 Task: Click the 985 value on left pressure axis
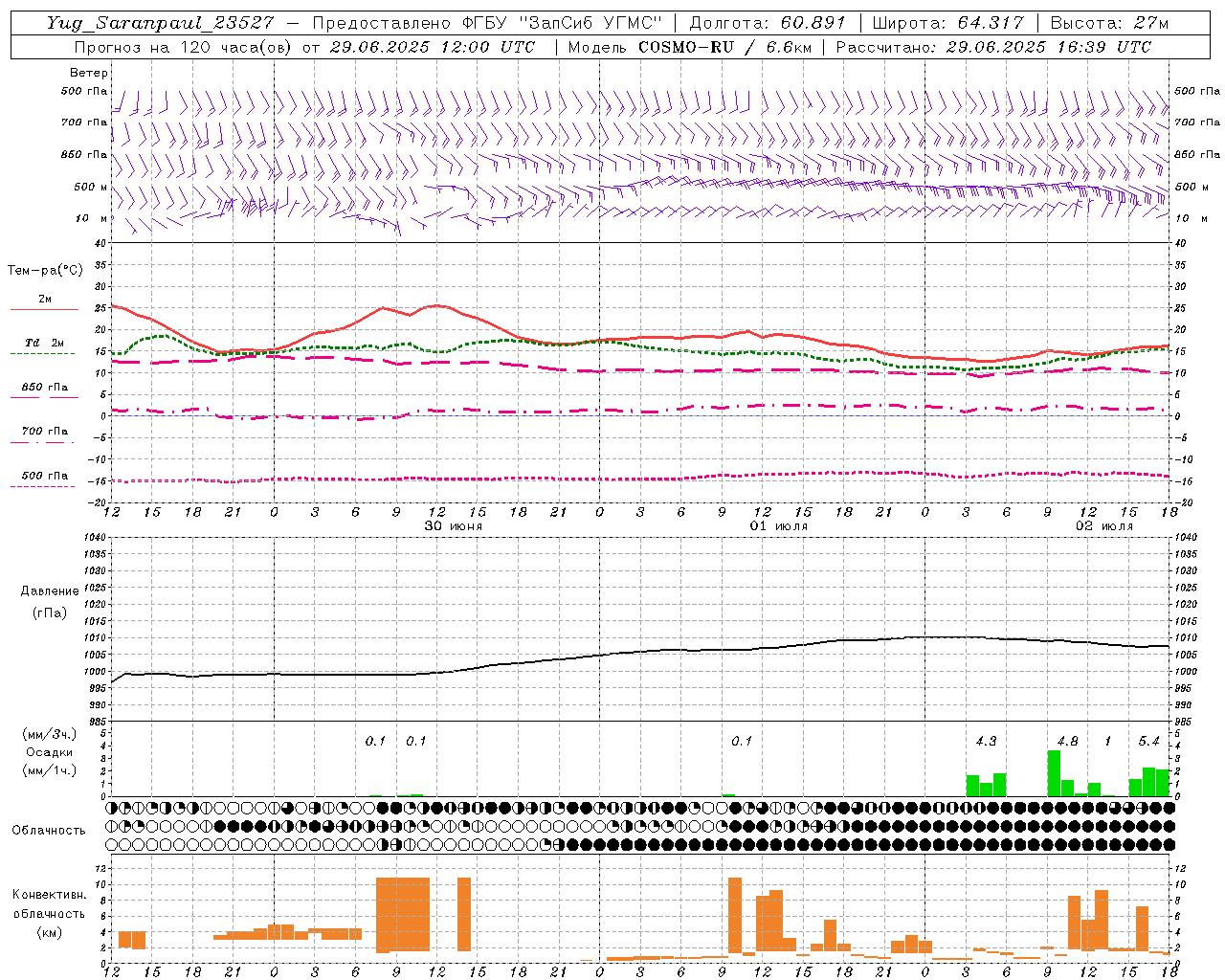point(96,722)
